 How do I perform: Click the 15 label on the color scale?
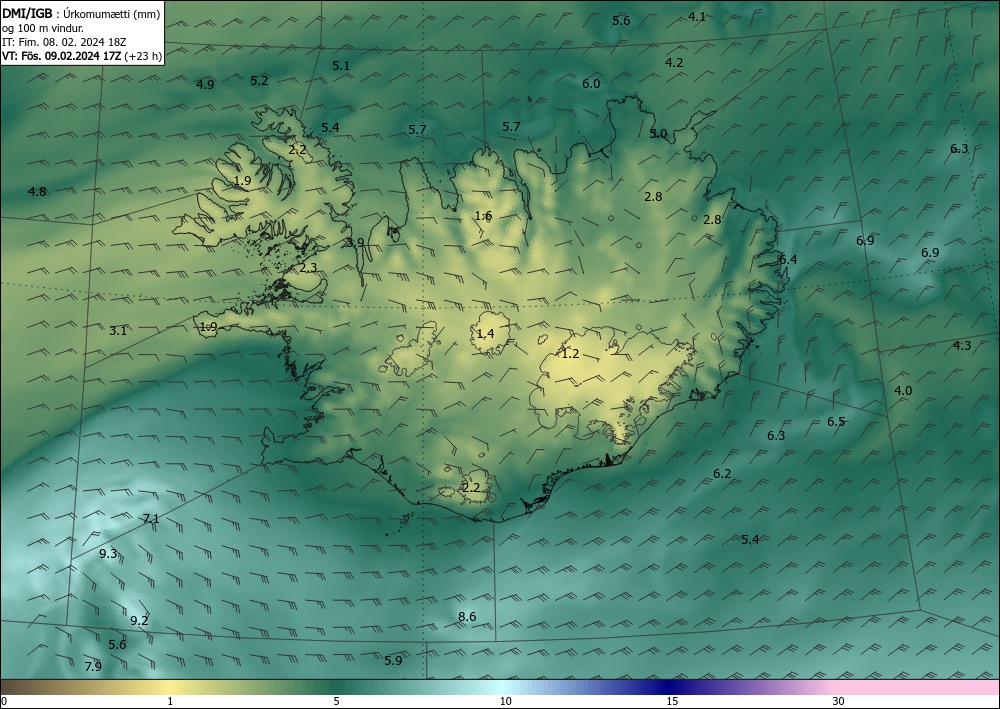(672, 701)
